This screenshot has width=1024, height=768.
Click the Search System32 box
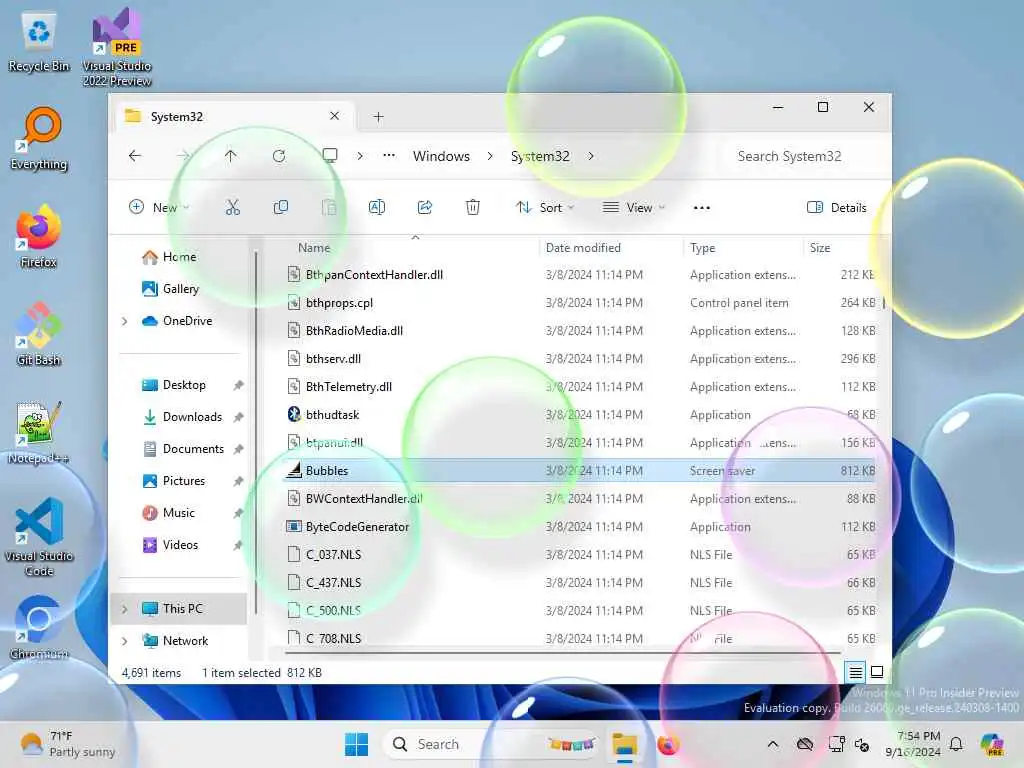pos(803,156)
